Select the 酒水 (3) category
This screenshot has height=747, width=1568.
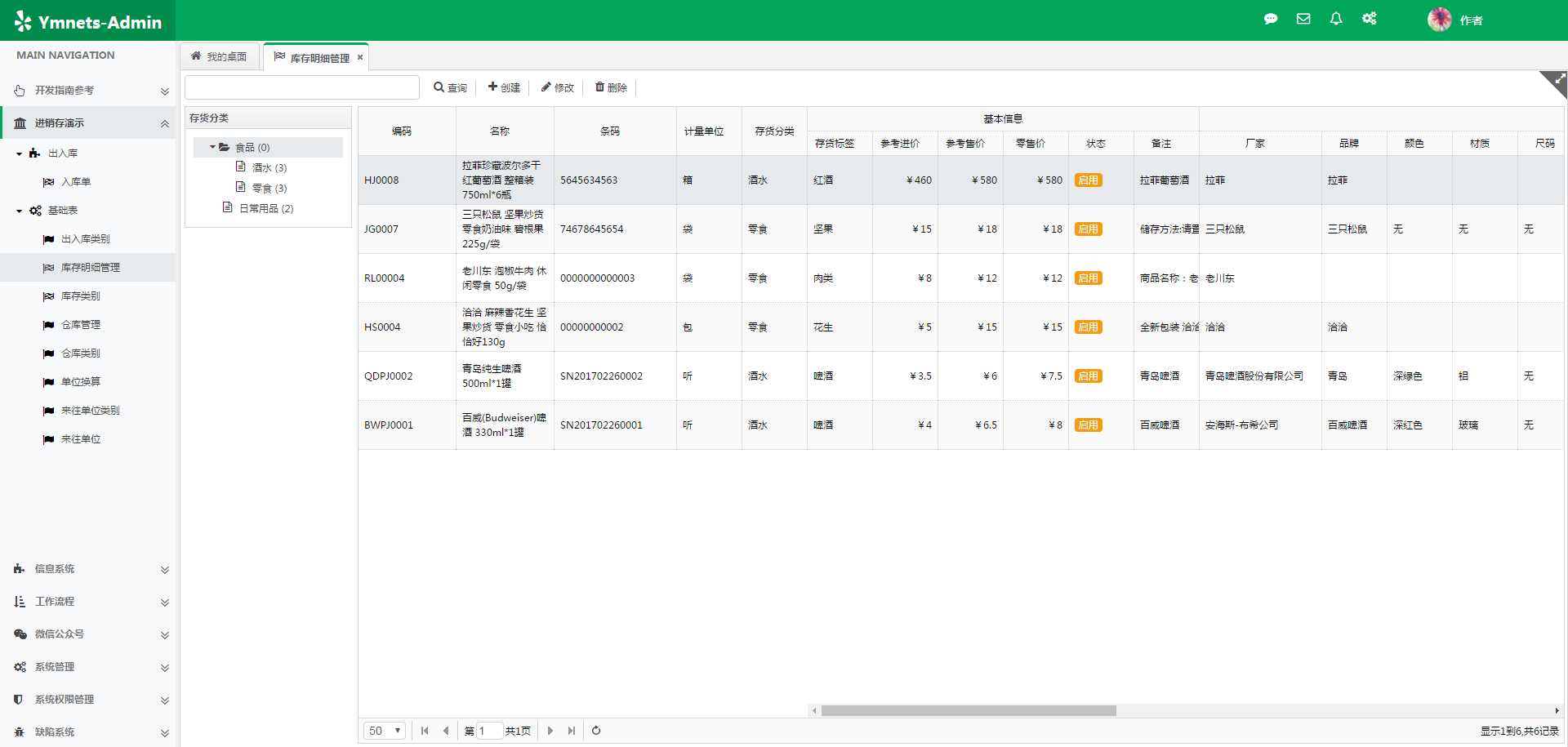coord(269,168)
